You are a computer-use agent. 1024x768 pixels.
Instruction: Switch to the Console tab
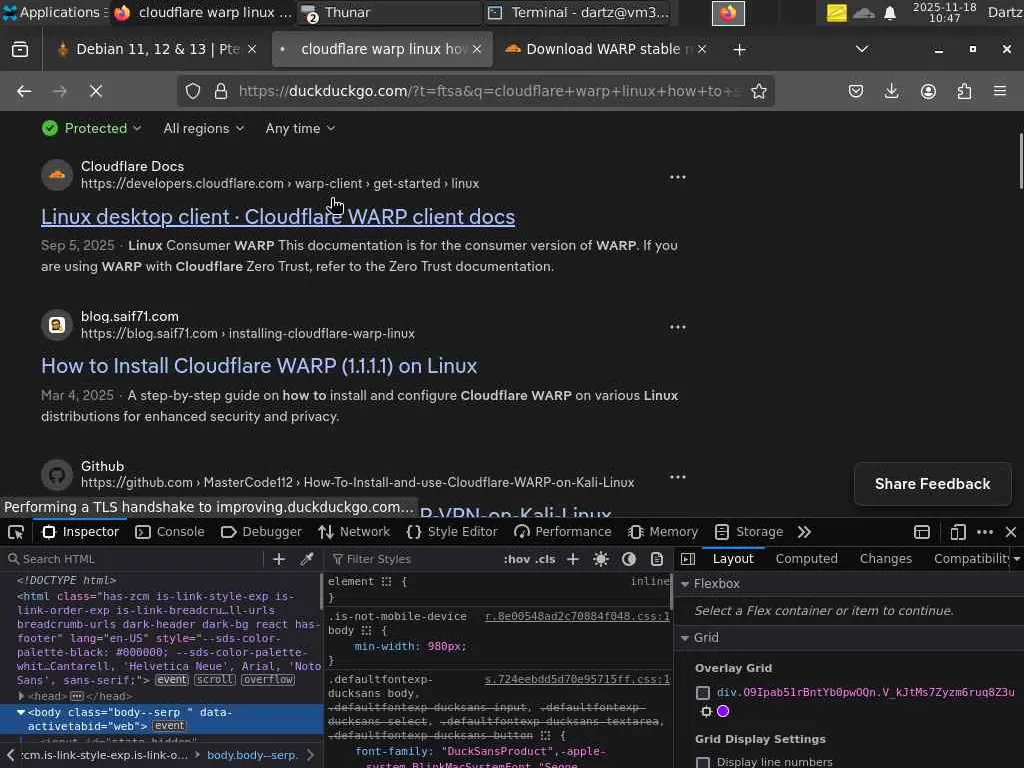pyautogui.click(x=170, y=532)
